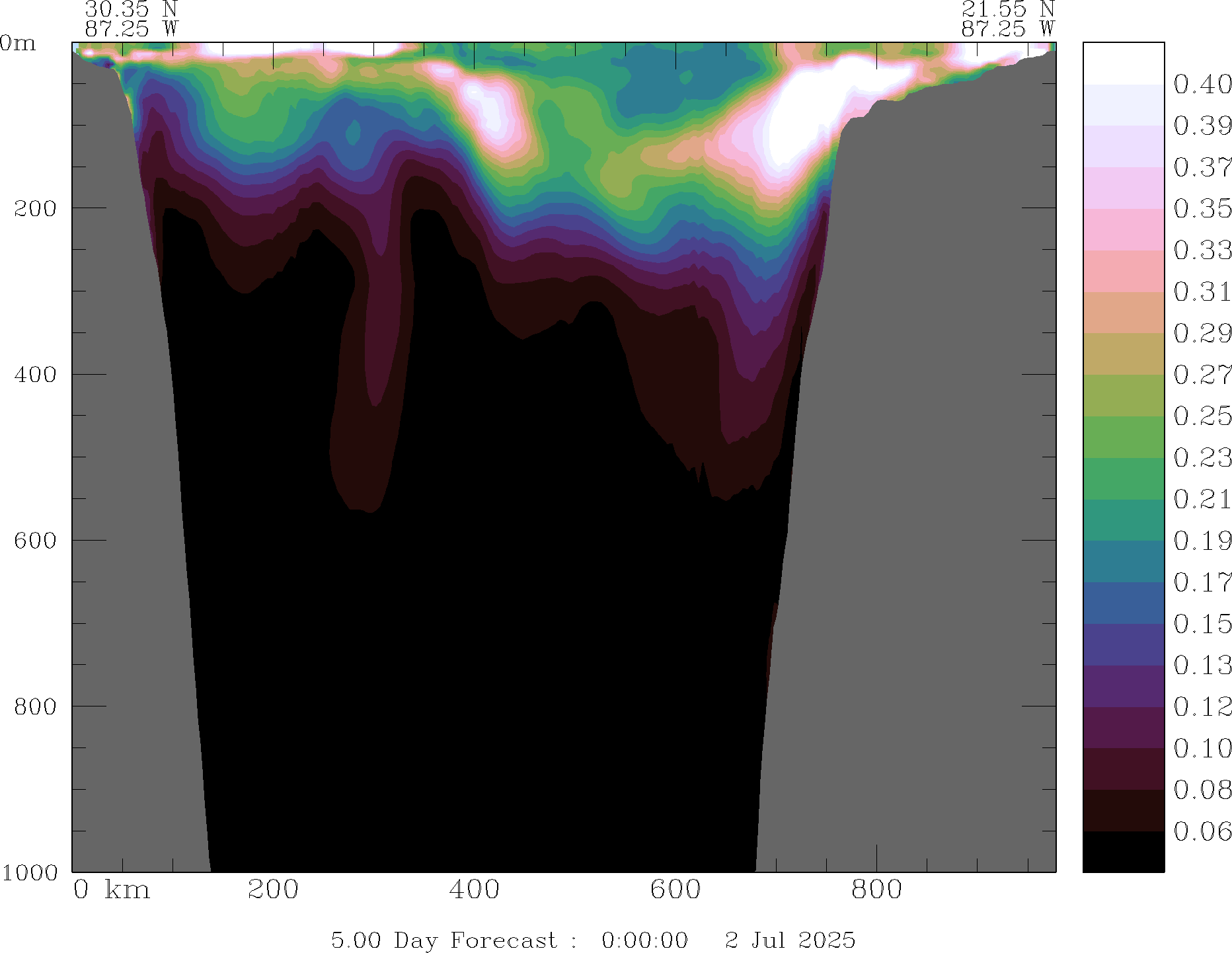1232x953 pixels.
Task: Click the 2 Jul 2025 date text
Action: click(x=790, y=939)
